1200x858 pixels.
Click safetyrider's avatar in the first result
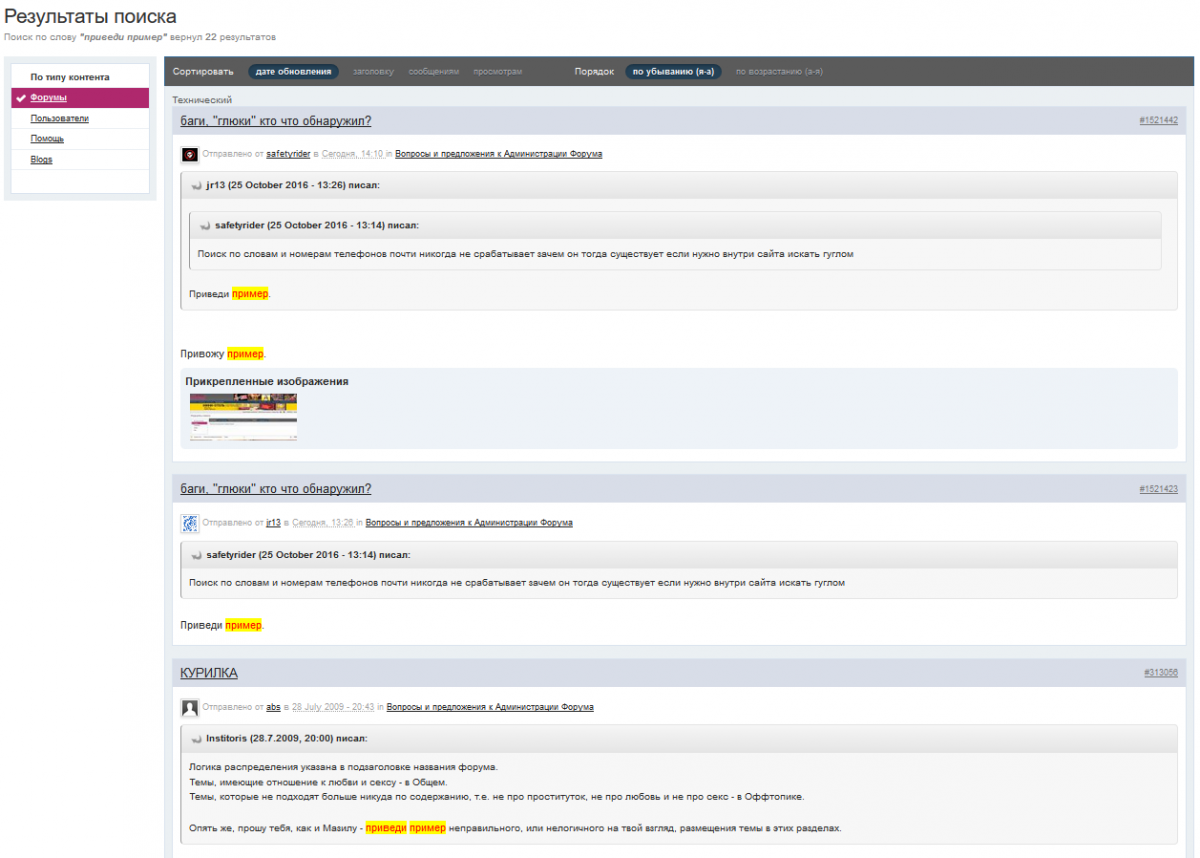point(190,154)
